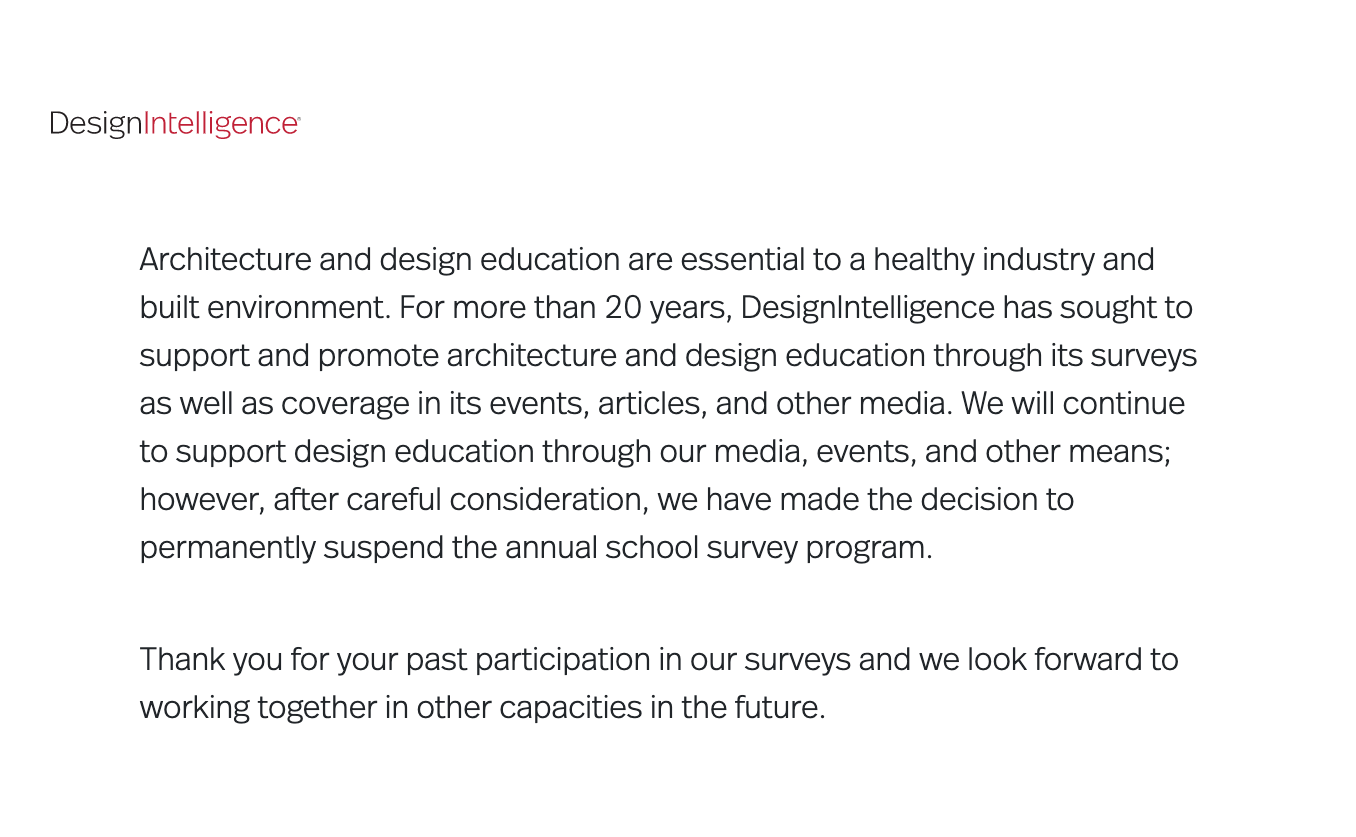
Task: Click the words "we have made the decision"
Action: point(848,500)
